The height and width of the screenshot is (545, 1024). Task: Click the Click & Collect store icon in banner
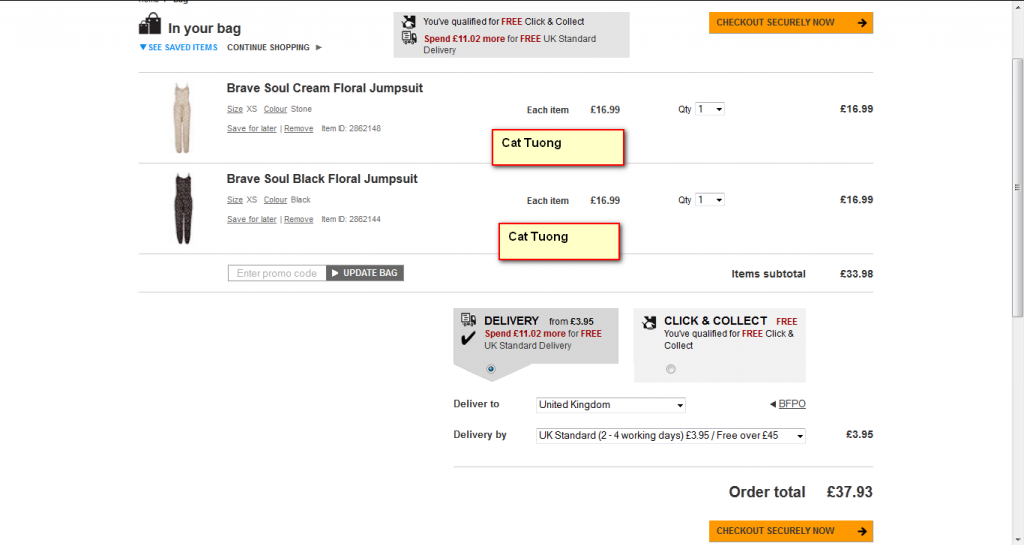409,21
